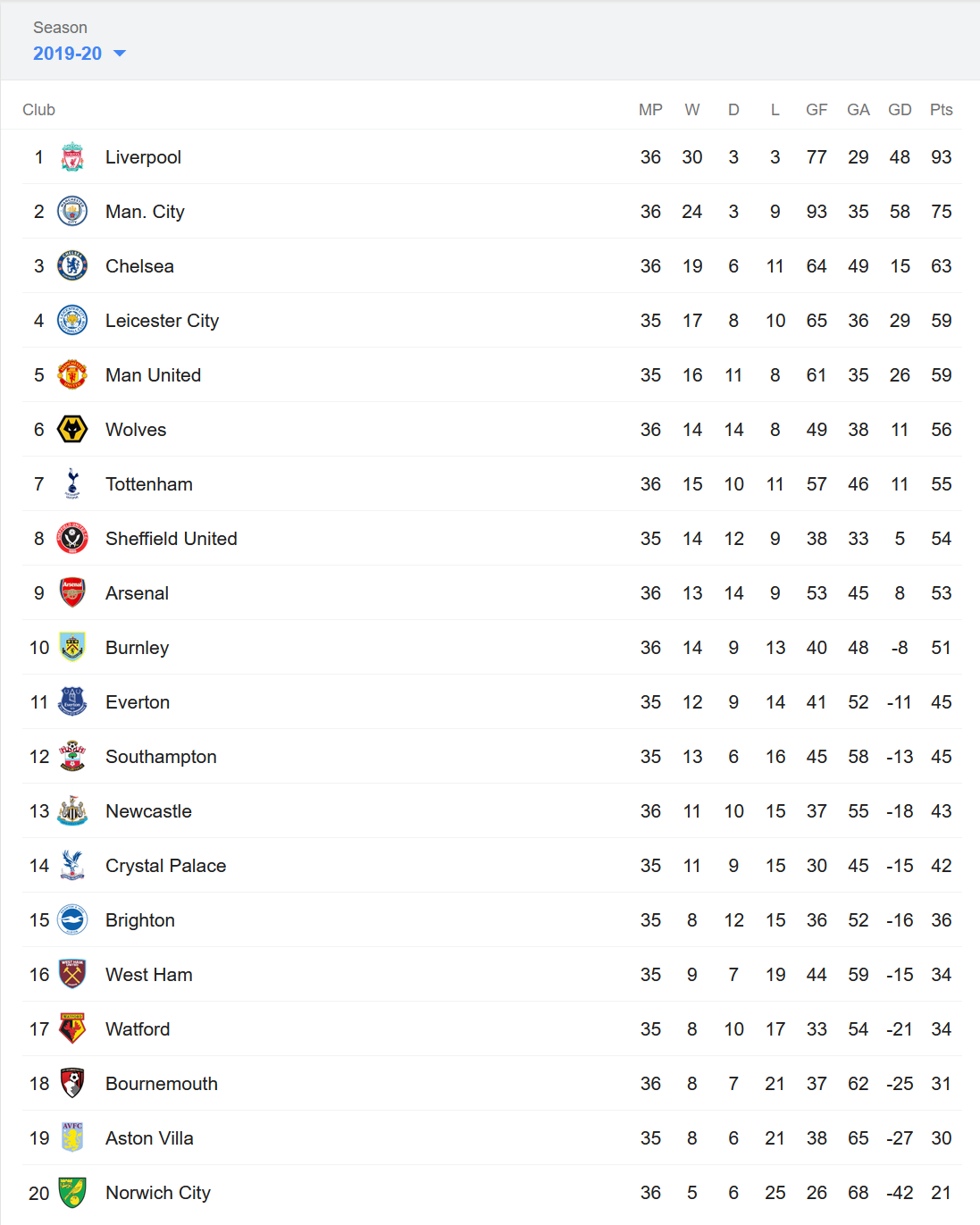Click the MP column header
This screenshot has height=1225, width=980.
tap(650, 110)
